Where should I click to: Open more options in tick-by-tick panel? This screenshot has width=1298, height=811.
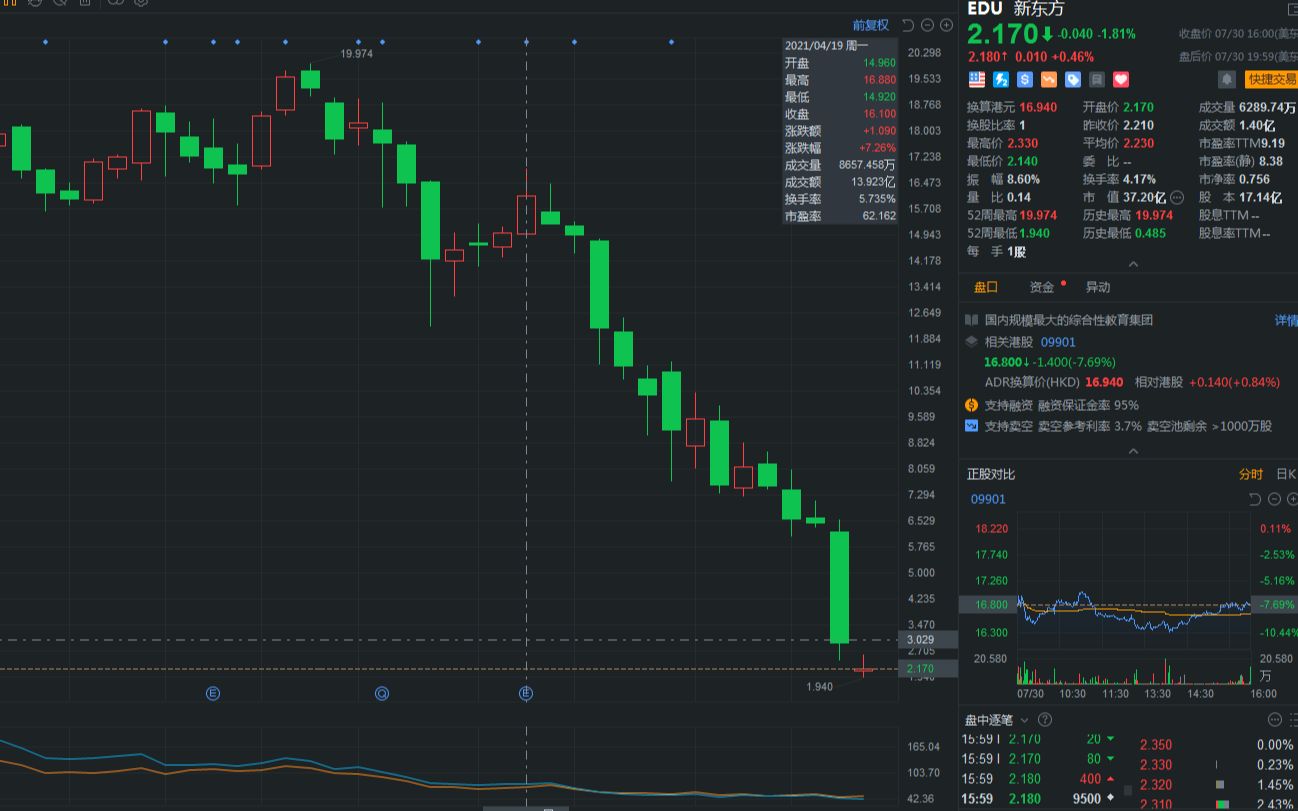1274,720
